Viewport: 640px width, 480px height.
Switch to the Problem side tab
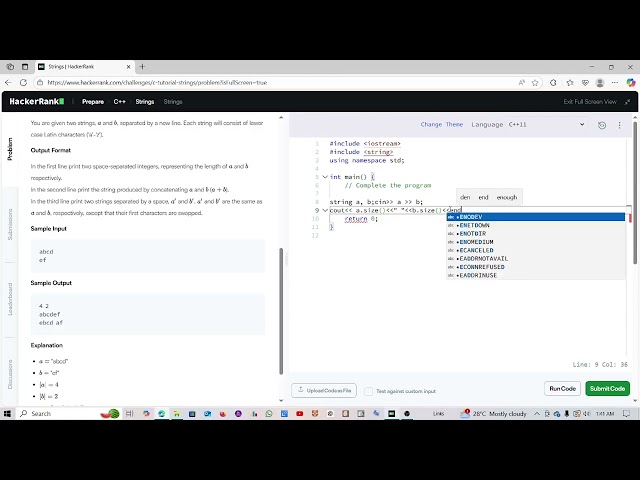click(x=10, y=149)
